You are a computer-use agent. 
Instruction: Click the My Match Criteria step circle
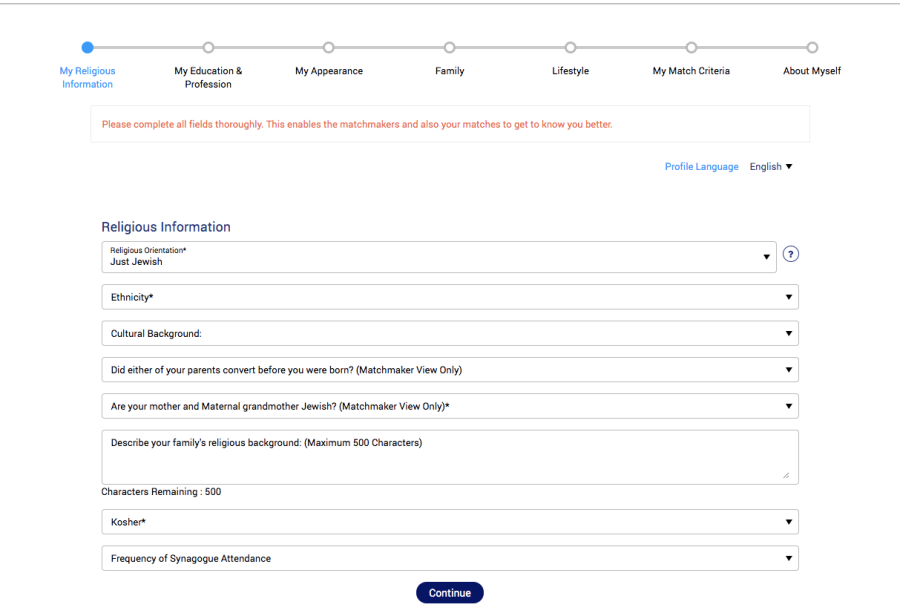pyautogui.click(x=691, y=48)
